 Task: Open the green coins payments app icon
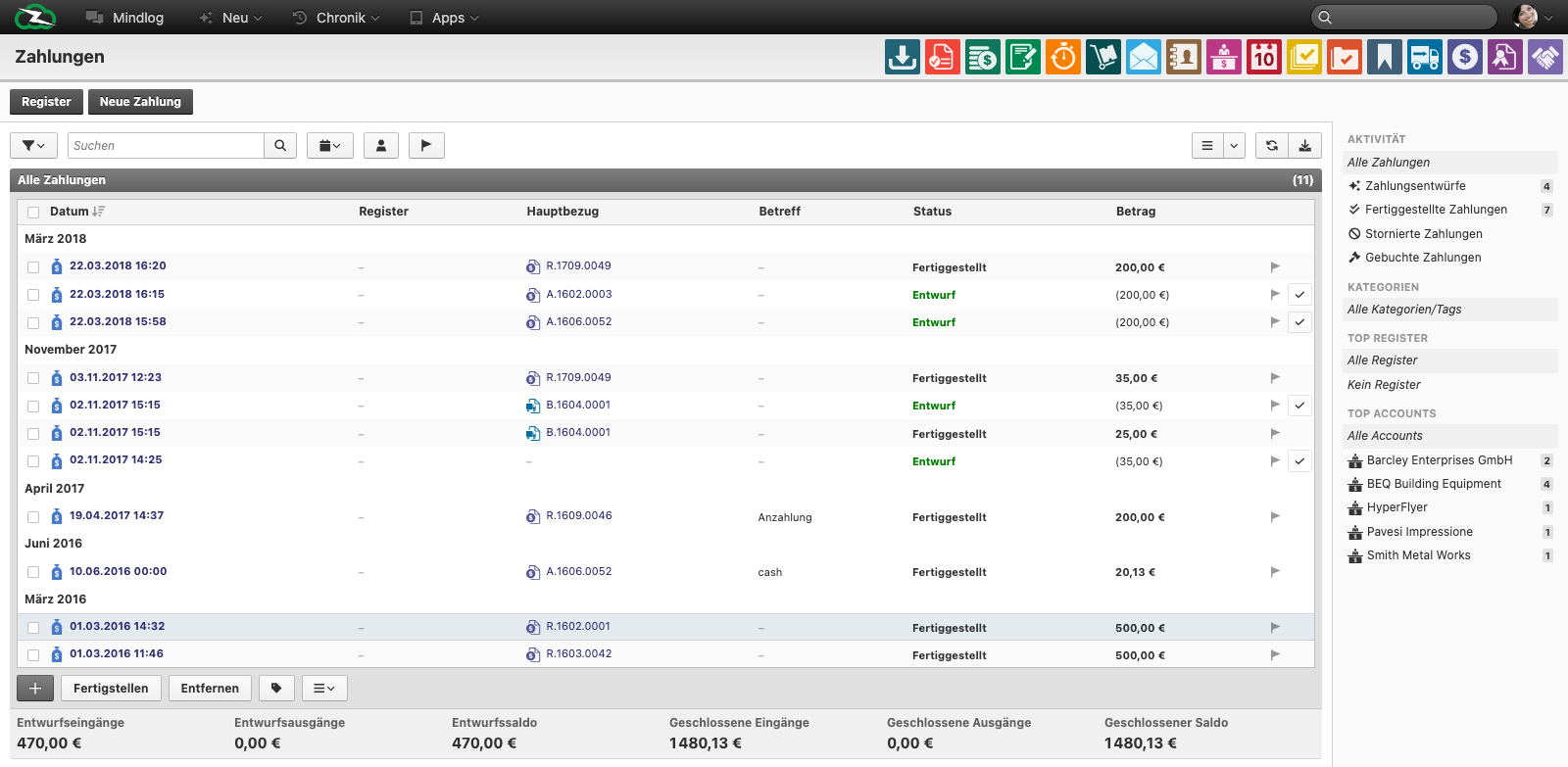coord(982,57)
